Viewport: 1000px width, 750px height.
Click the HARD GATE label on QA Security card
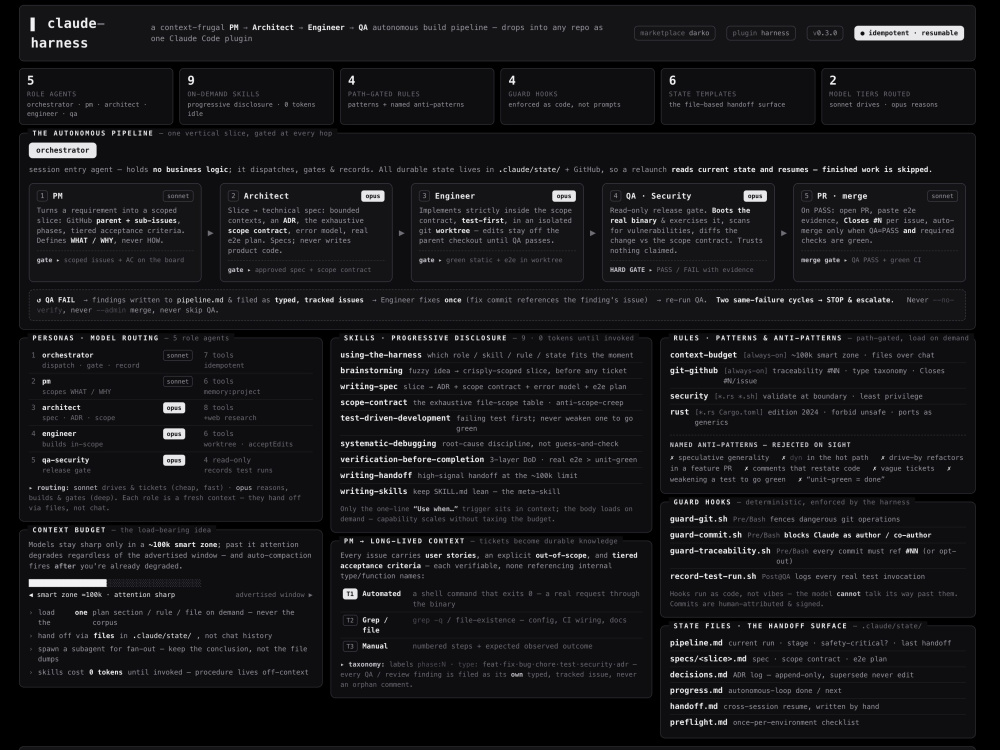(x=628, y=270)
